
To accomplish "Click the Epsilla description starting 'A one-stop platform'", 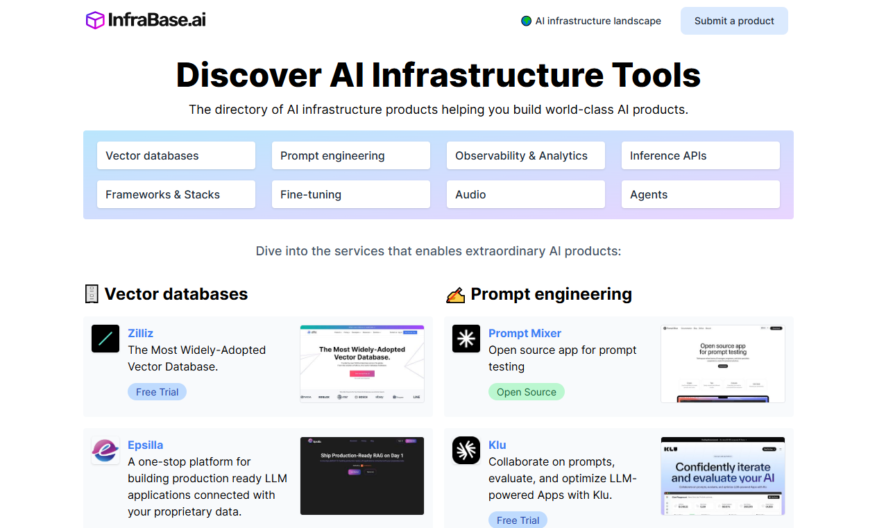I will [x=208, y=487].
